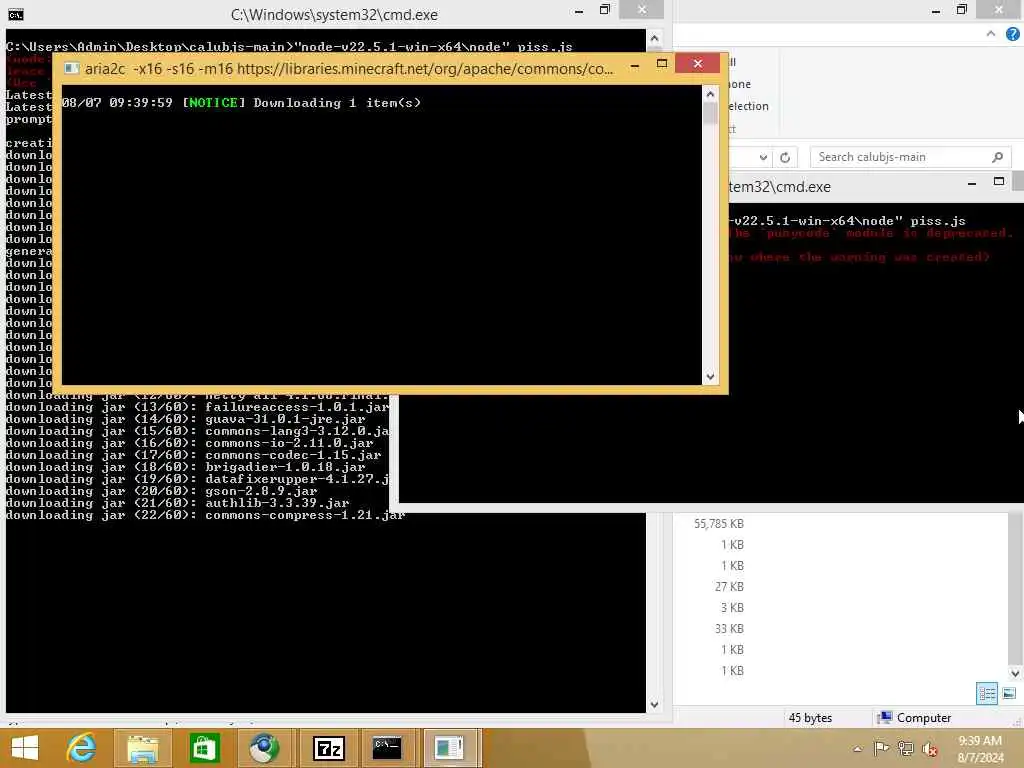Show hidden system tray icons arrow
Screen dimensions: 1024x768
857,748
